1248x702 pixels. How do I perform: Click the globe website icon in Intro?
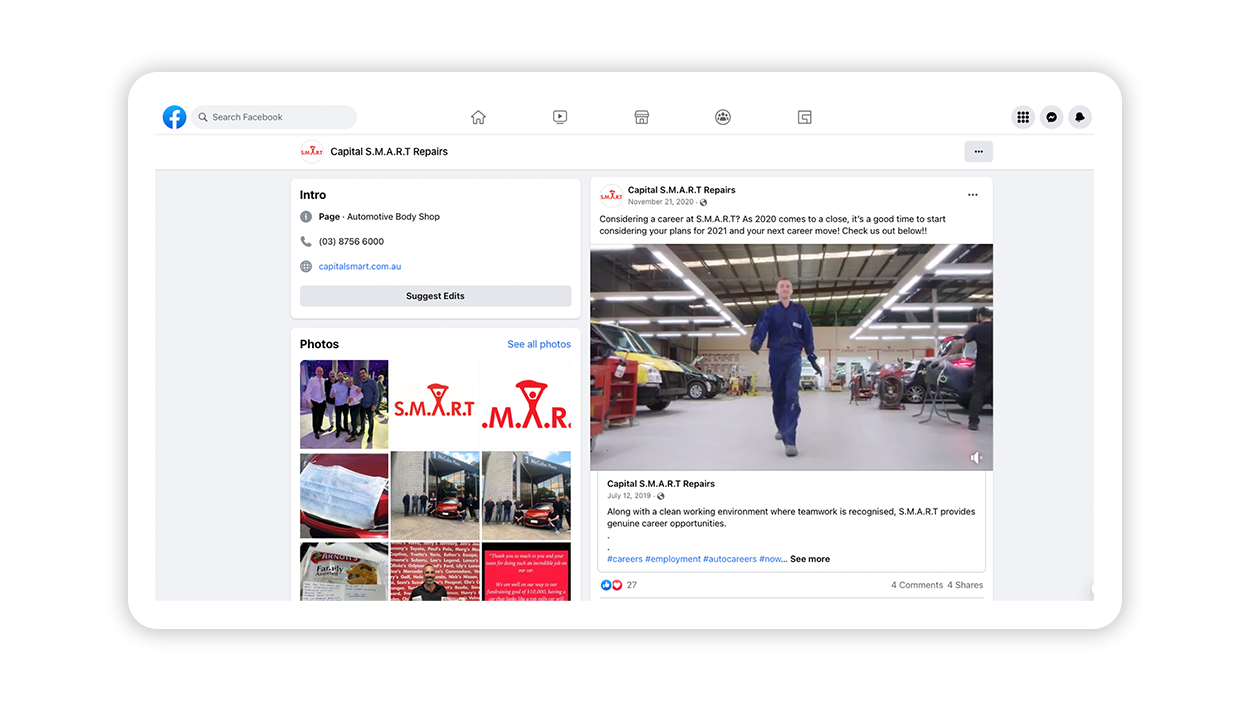coord(306,267)
